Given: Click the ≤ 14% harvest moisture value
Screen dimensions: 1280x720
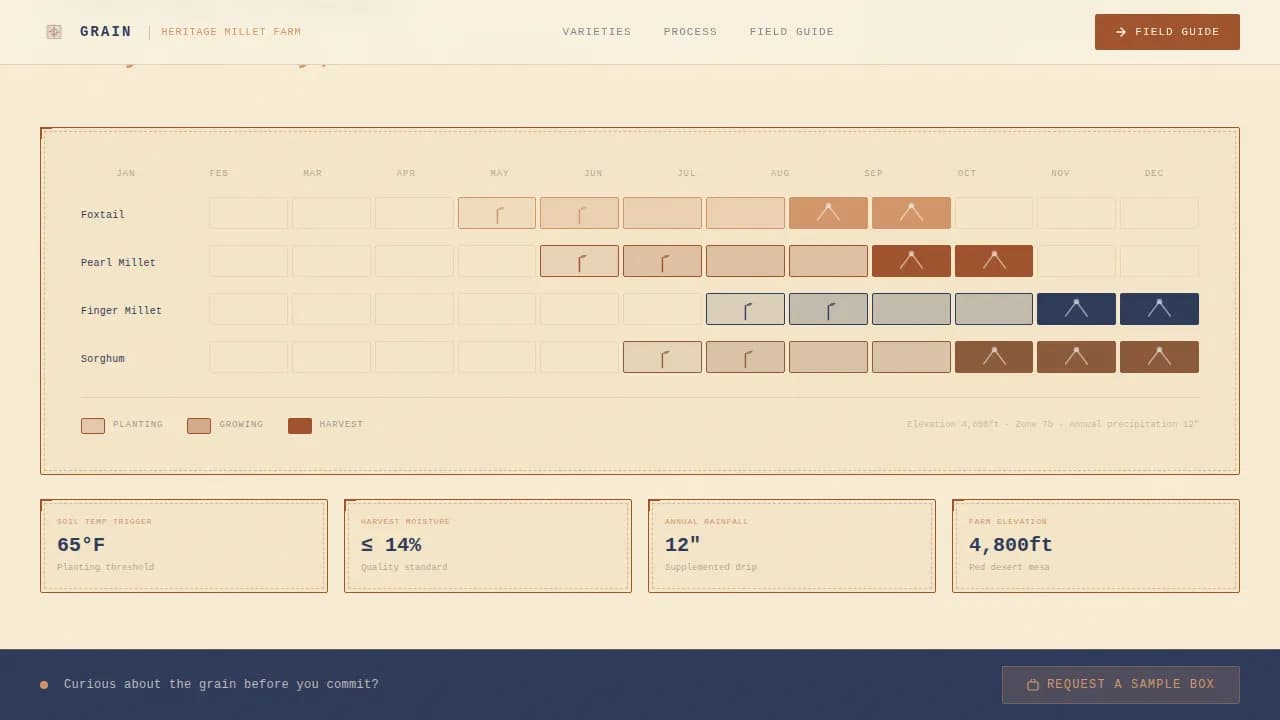Looking at the screenshot, I should pyautogui.click(x=391, y=545).
